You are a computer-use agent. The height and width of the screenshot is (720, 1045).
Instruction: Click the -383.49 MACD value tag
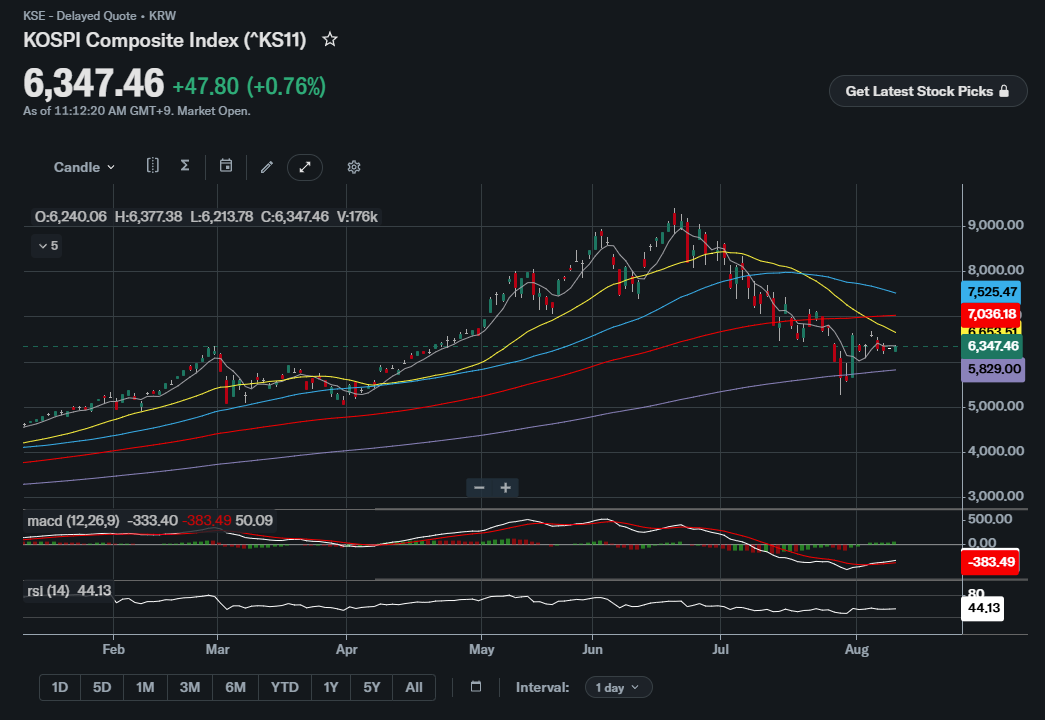pos(991,562)
